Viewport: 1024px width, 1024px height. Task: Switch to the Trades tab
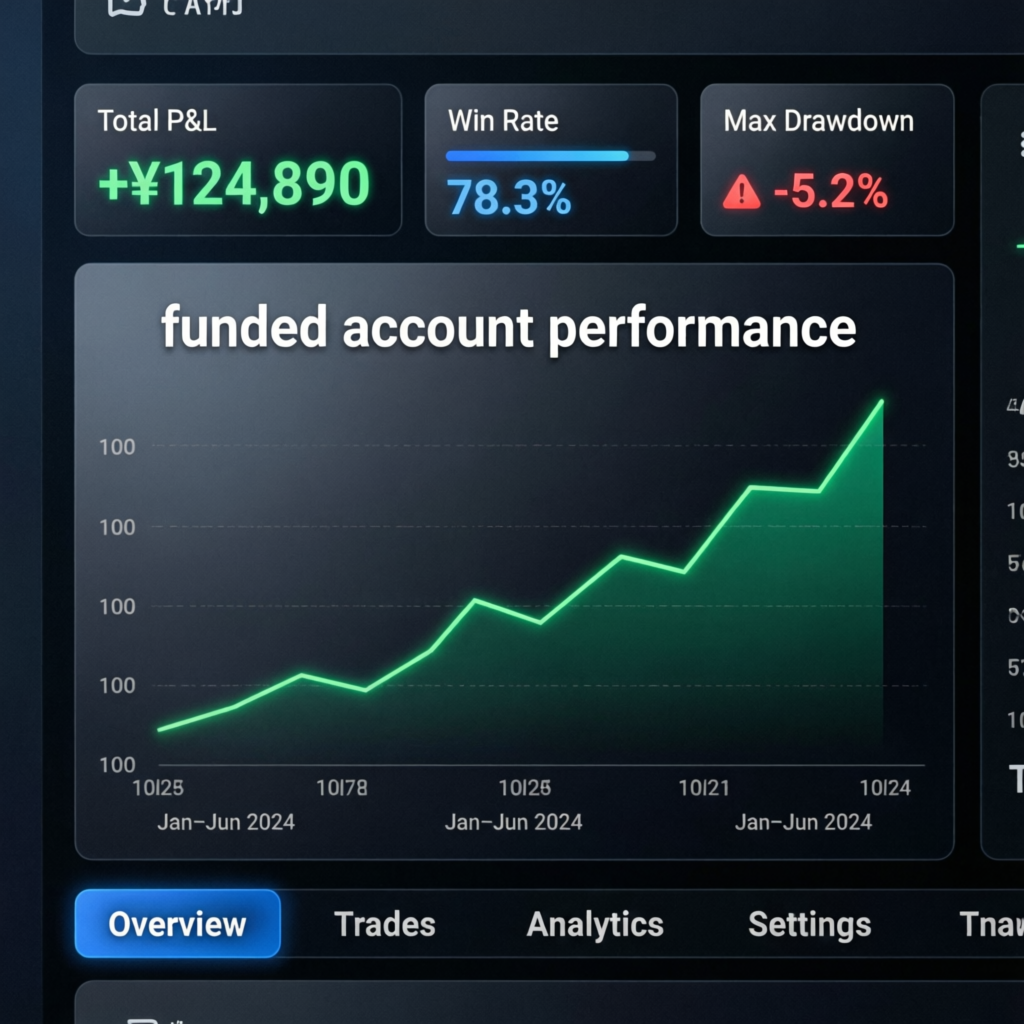point(385,925)
